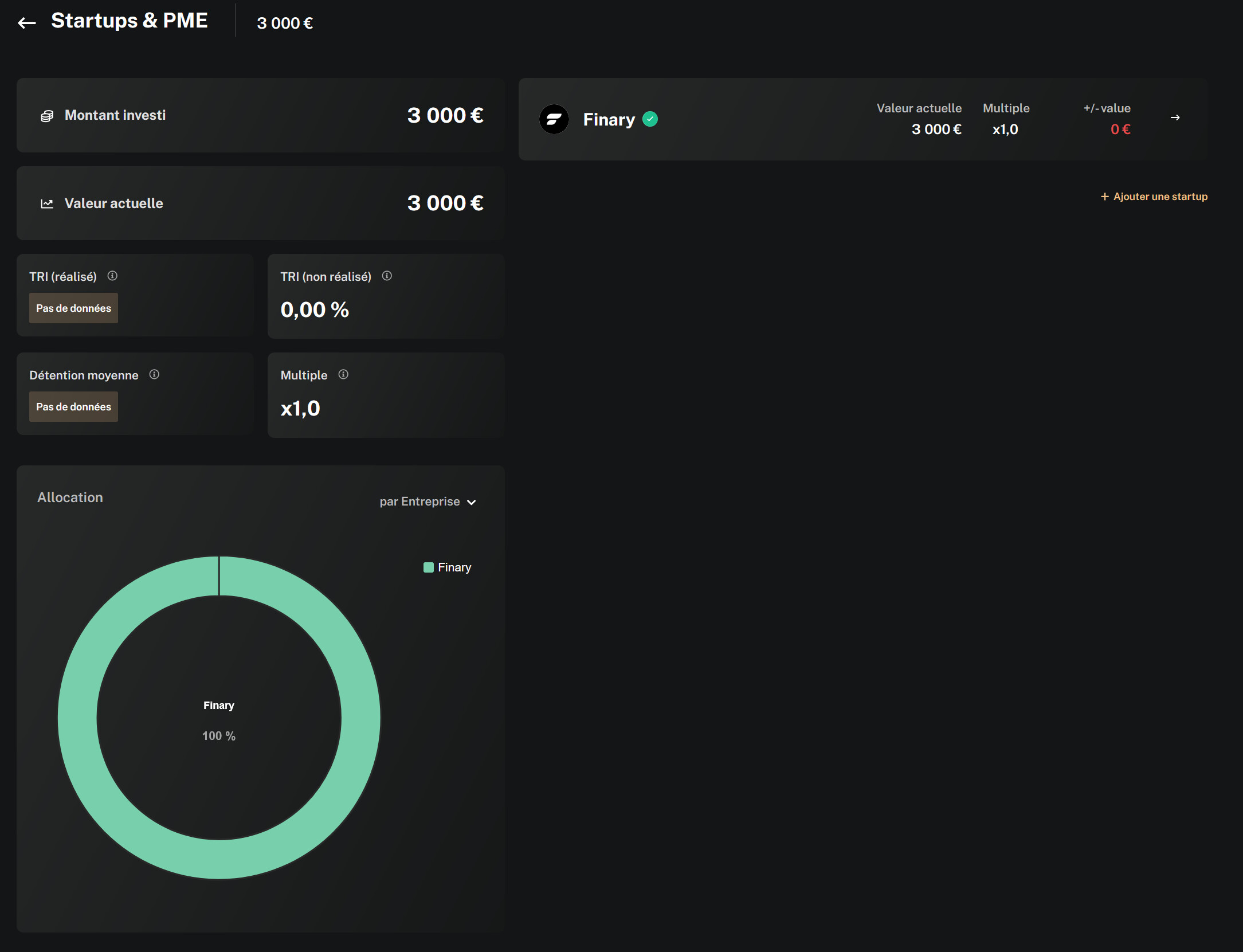Click the Finary label inside the donut center

click(x=219, y=706)
